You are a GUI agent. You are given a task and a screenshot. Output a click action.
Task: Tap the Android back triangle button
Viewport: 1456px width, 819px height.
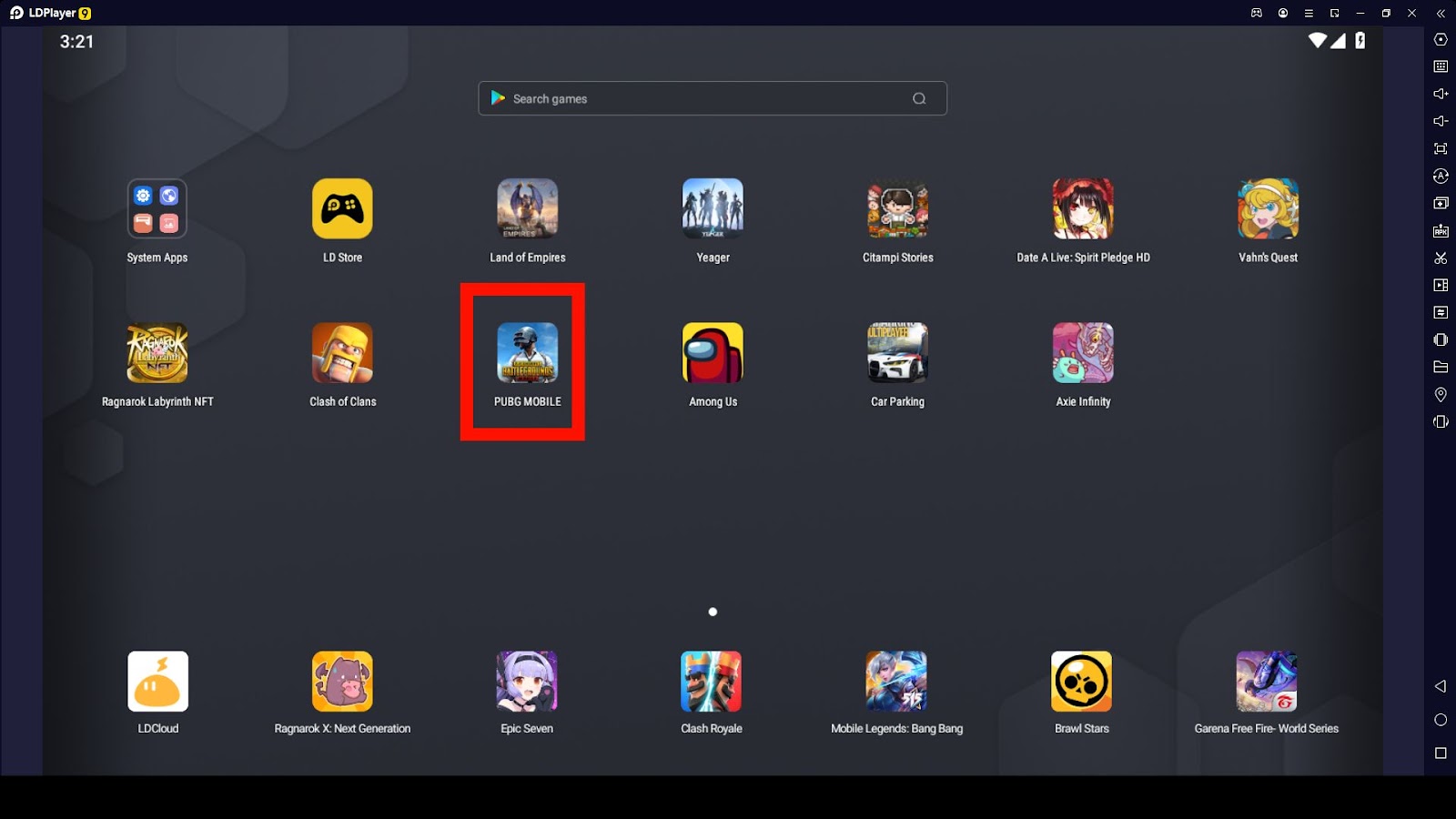[x=1440, y=686]
